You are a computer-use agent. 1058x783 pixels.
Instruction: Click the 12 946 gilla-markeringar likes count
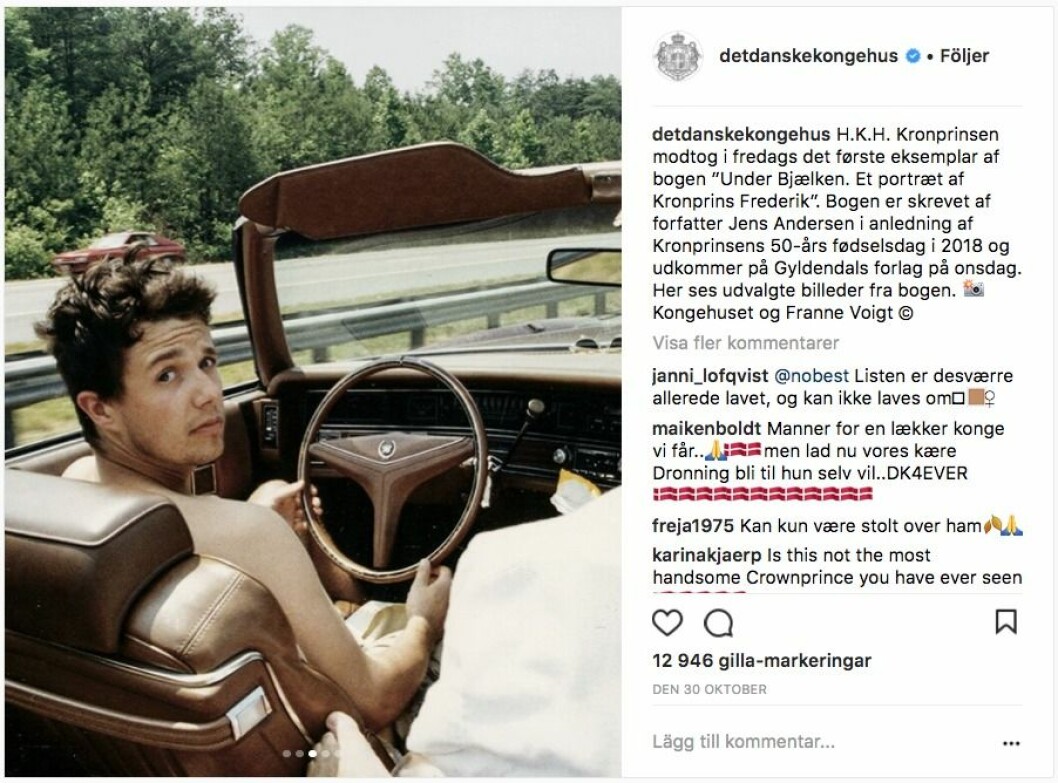762,660
